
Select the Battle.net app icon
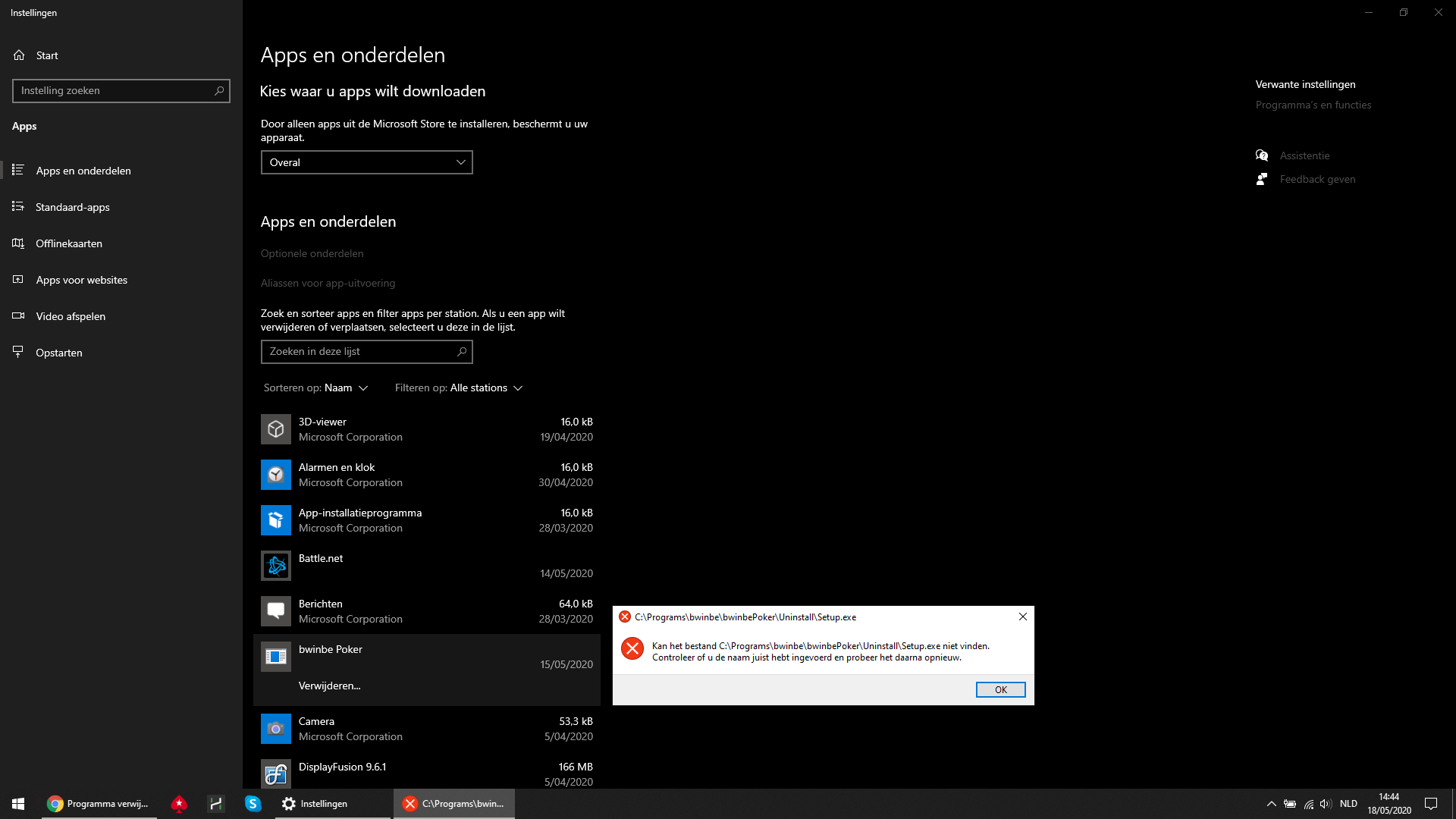[x=275, y=566]
